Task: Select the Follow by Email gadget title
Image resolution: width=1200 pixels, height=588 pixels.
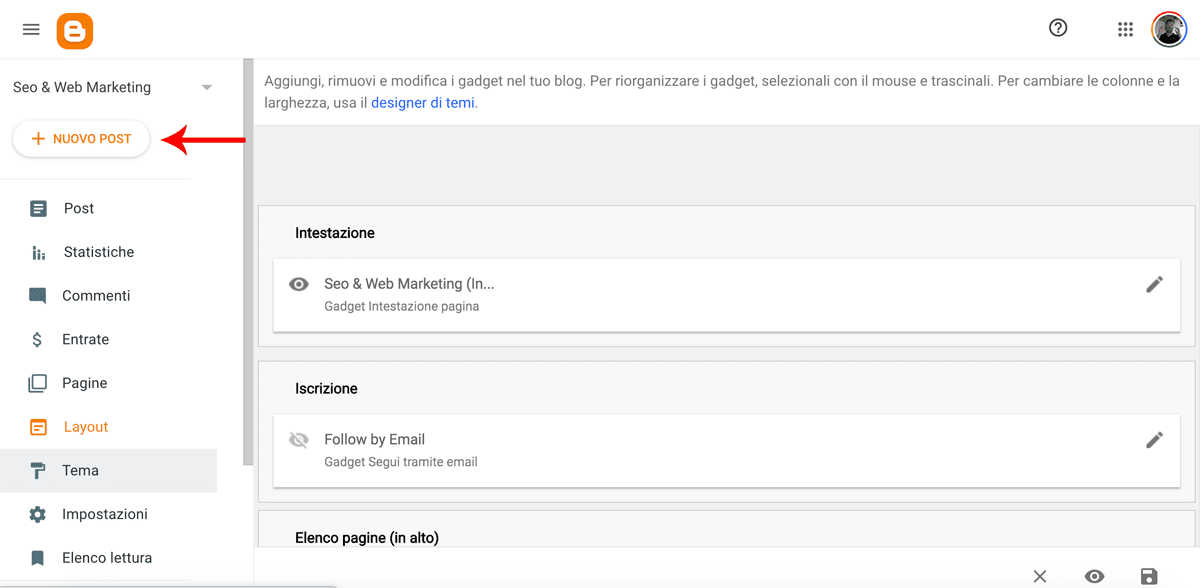Action: (375, 439)
